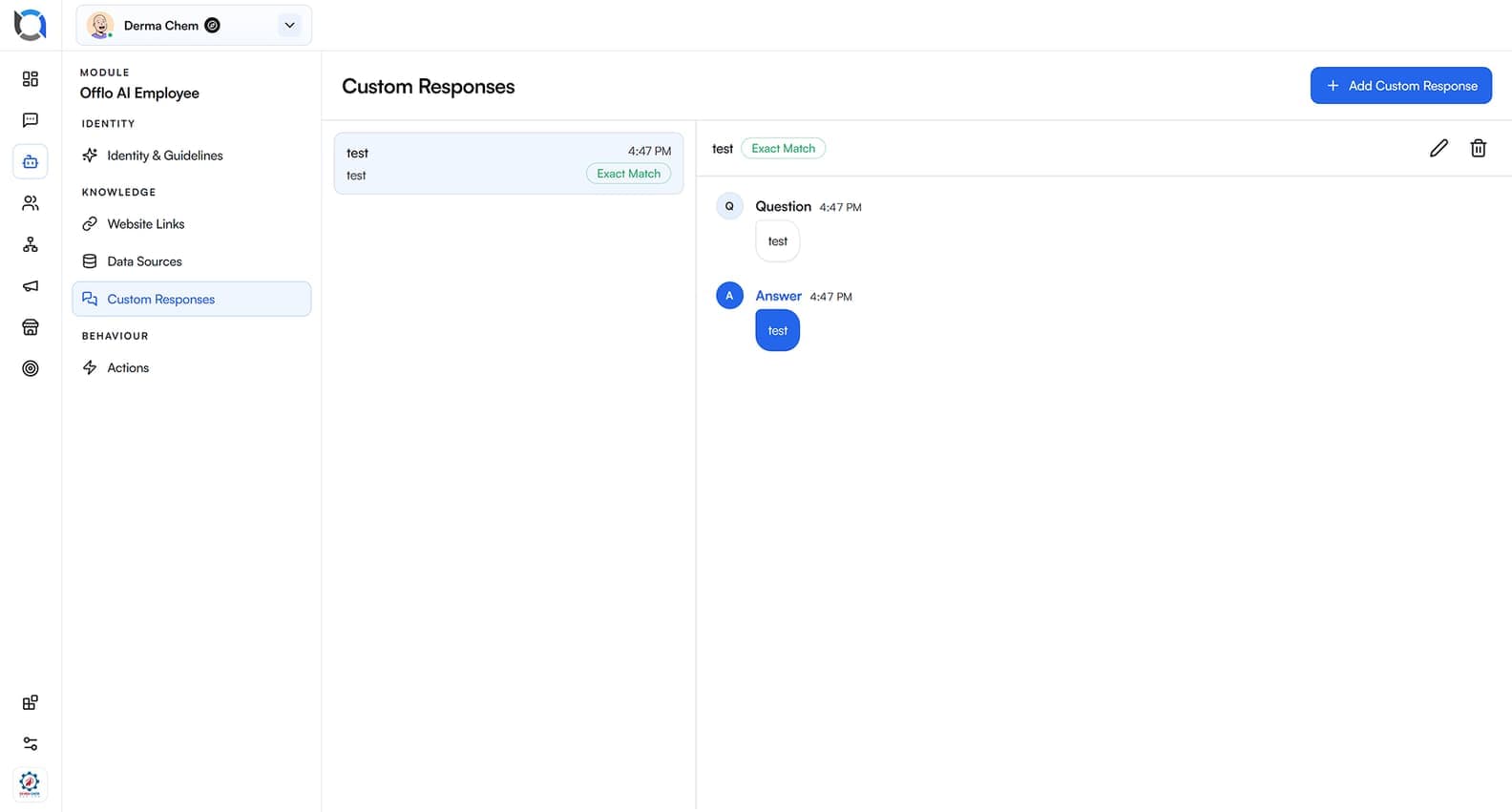Click the Custom Responses page heading
Viewport: 1512px width, 812px height.
[428, 87]
